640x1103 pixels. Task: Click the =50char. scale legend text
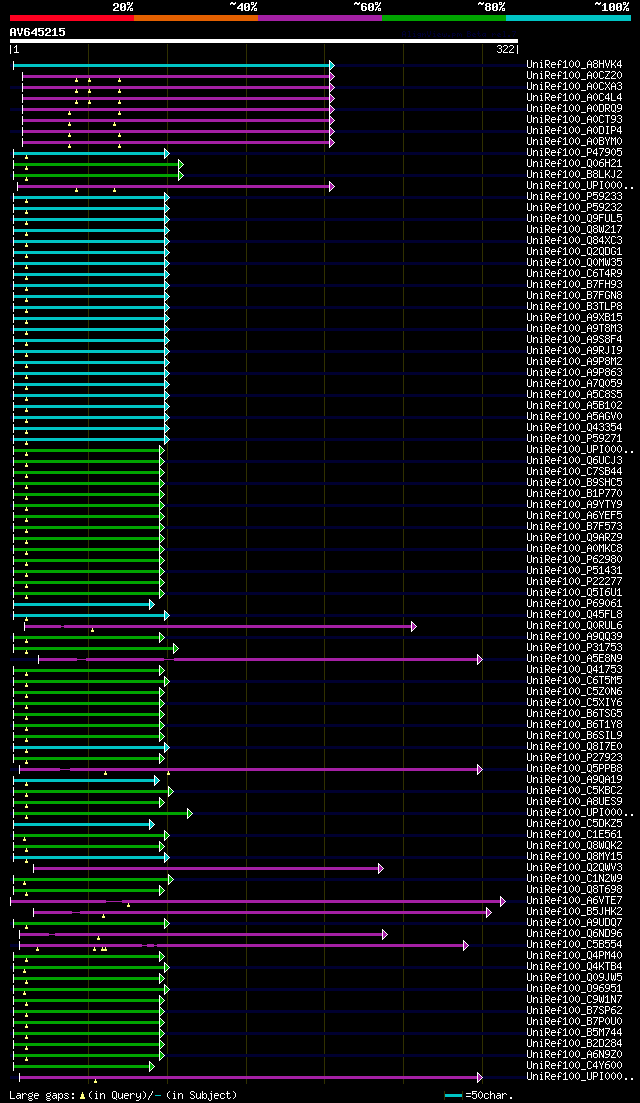point(489,1096)
